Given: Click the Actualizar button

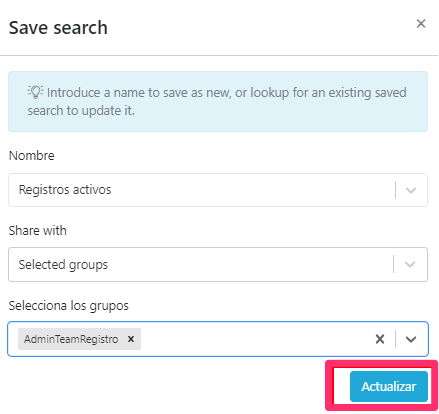Looking at the screenshot, I should [389, 386].
